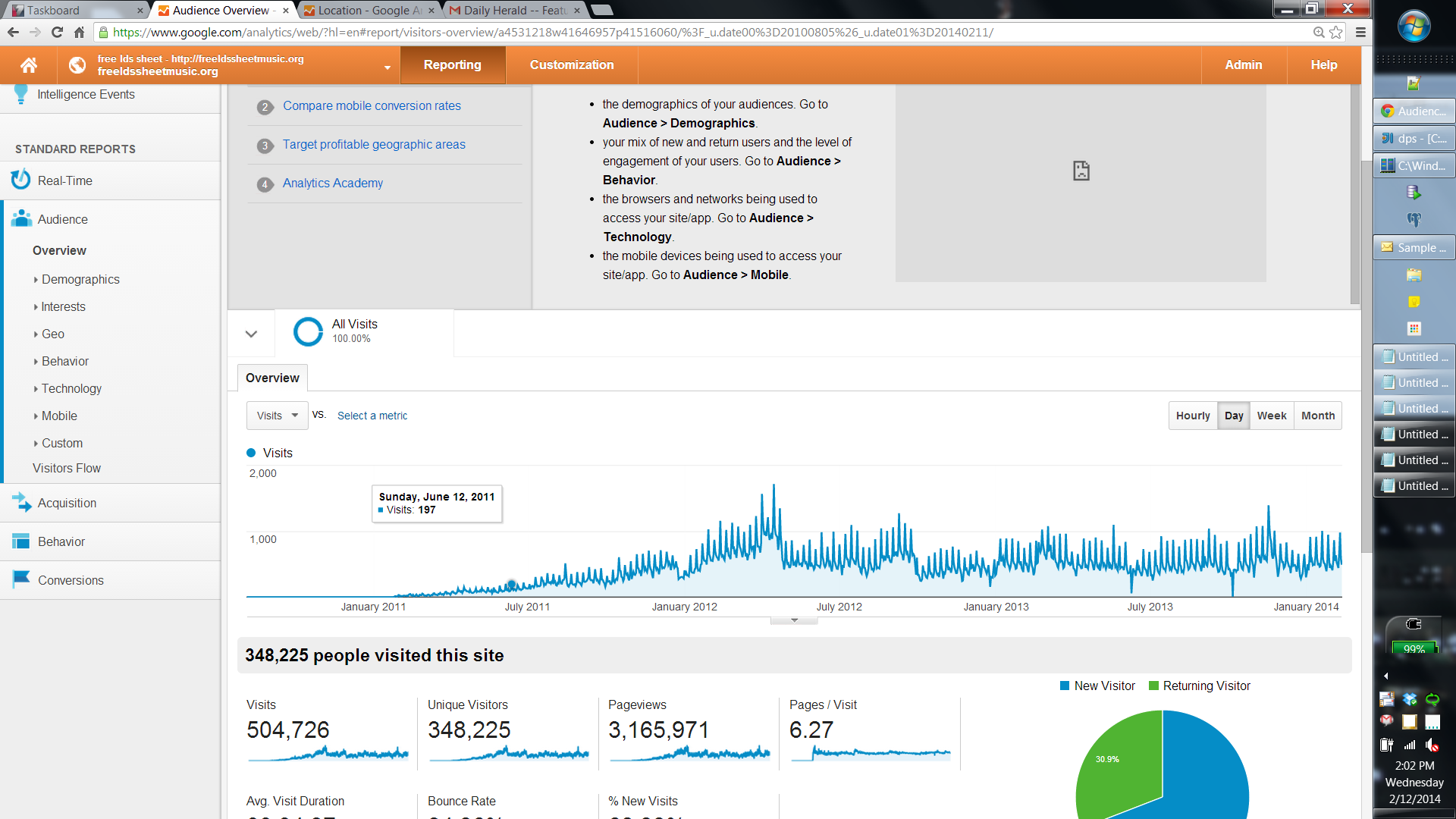Click the Conversions flag icon
This screenshot has width=1456, height=819.
21,579
